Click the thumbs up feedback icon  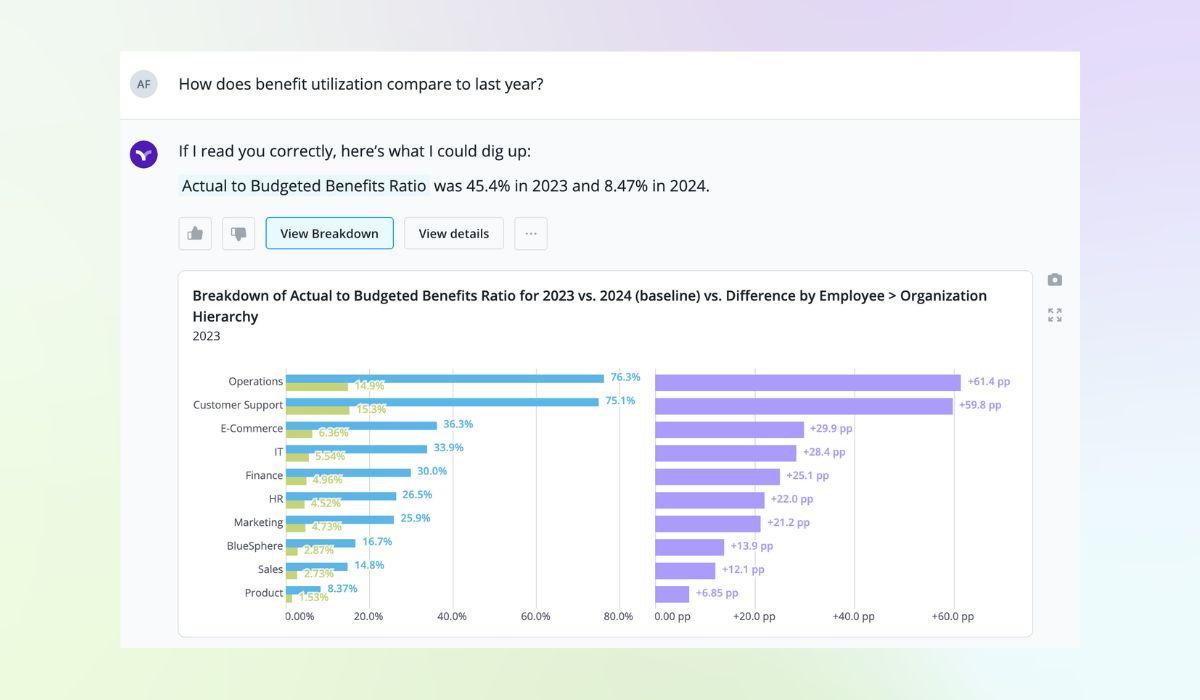click(195, 233)
